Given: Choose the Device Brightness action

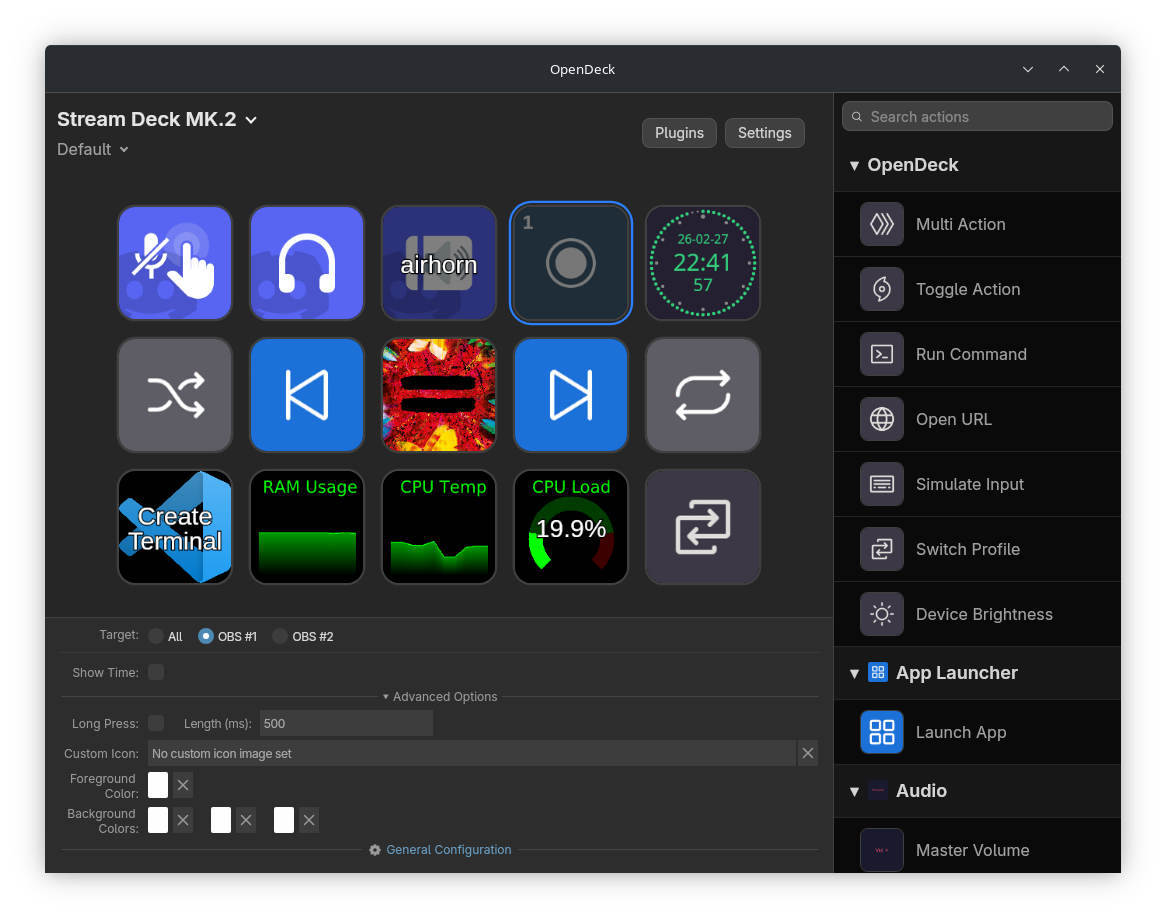Looking at the screenshot, I should (x=983, y=614).
